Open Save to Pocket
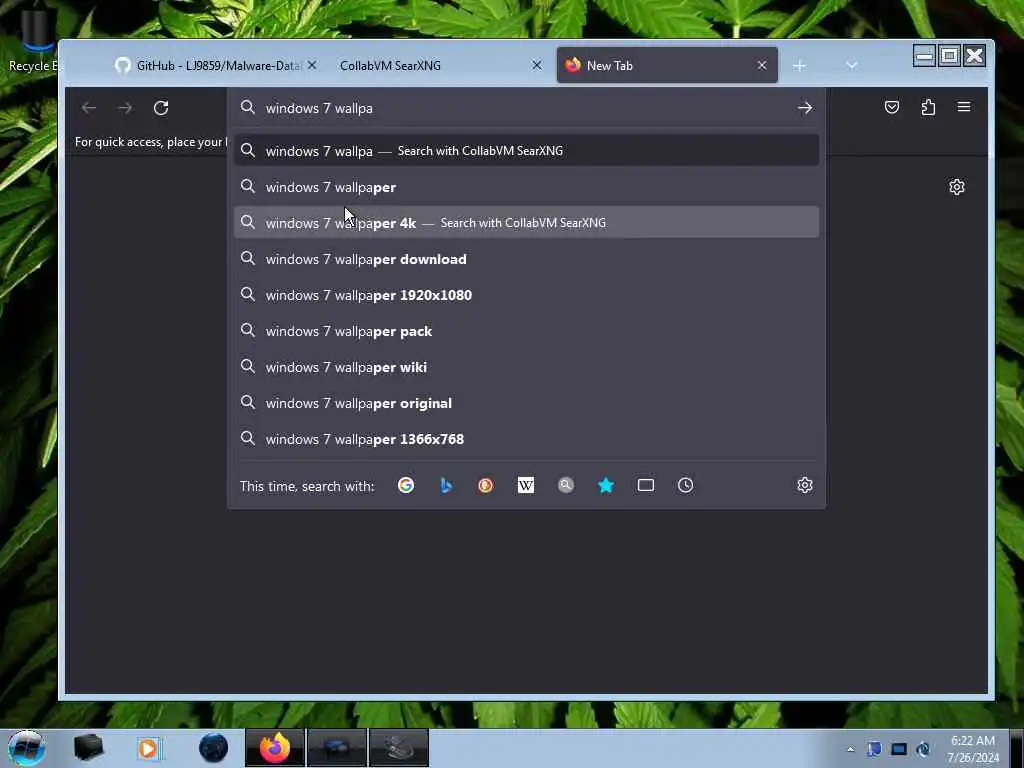The height and width of the screenshot is (768, 1024). tap(891, 107)
